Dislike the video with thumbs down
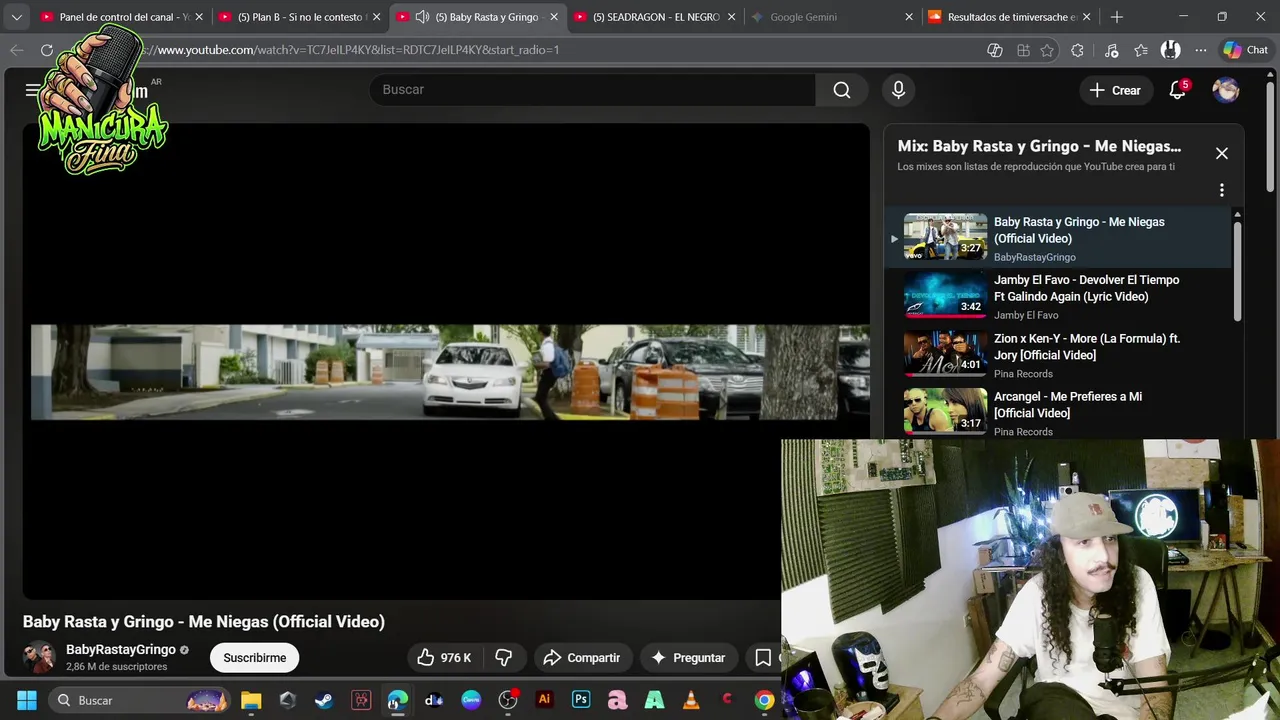This screenshot has height=720, width=1280. (505, 658)
